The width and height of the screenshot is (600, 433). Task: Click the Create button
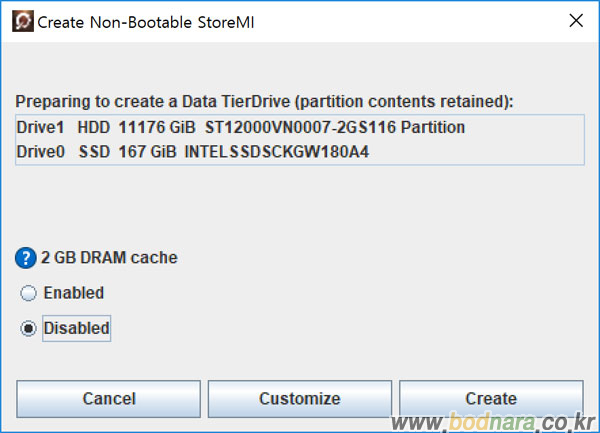(491, 399)
